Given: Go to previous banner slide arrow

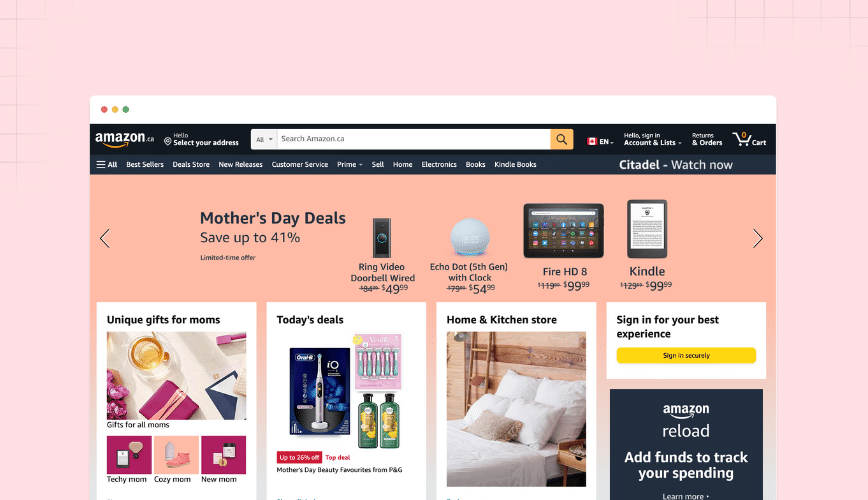Looking at the screenshot, I should [x=105, y=238].
